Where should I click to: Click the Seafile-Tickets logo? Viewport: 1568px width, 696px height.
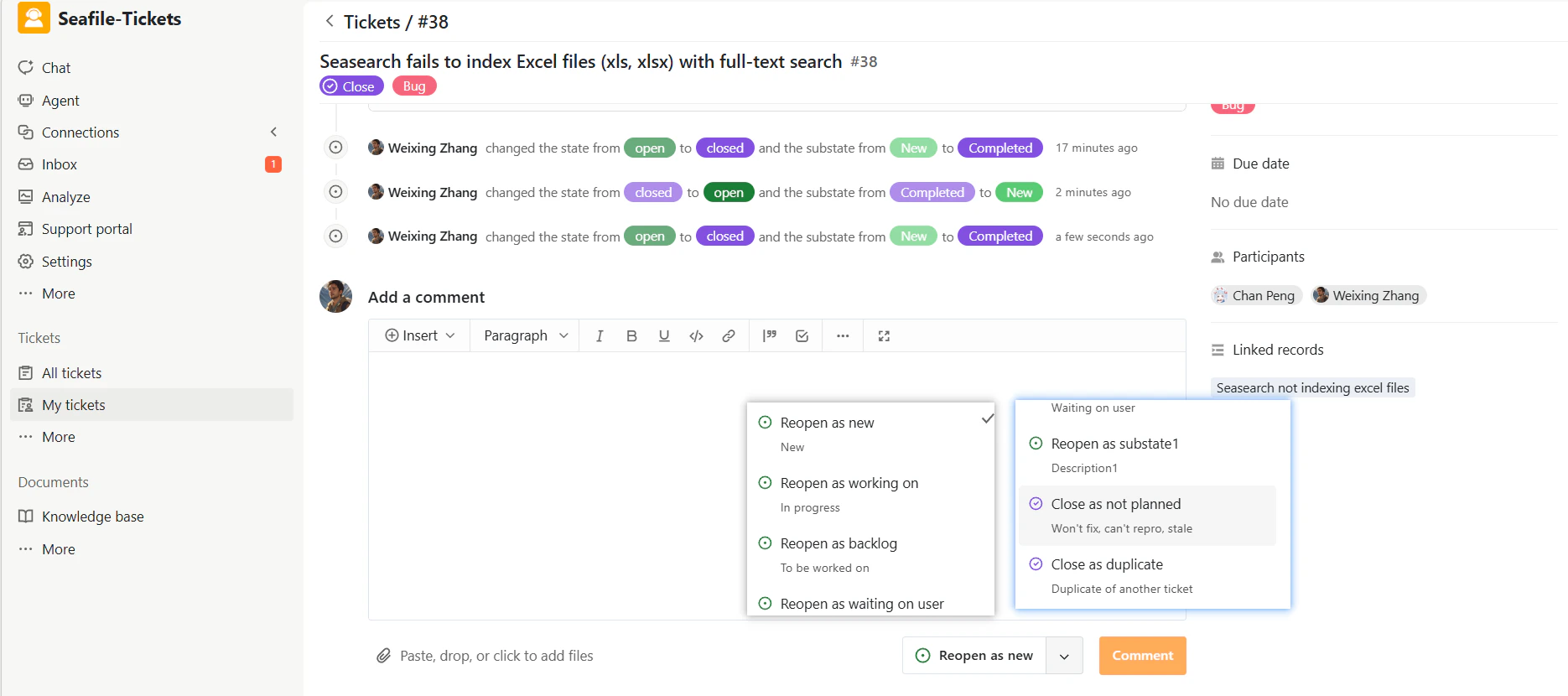(34, 18)
